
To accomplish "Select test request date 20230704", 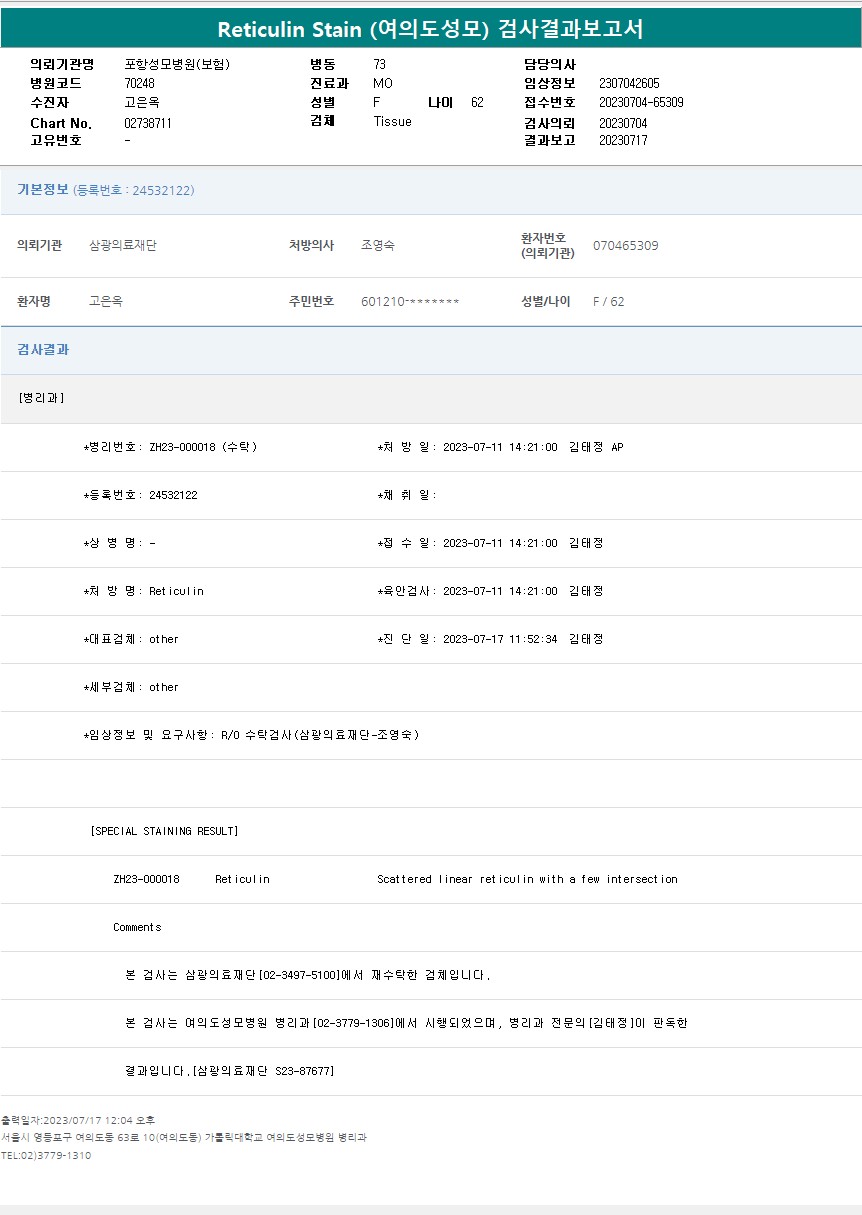I will [x=623, y=122].
